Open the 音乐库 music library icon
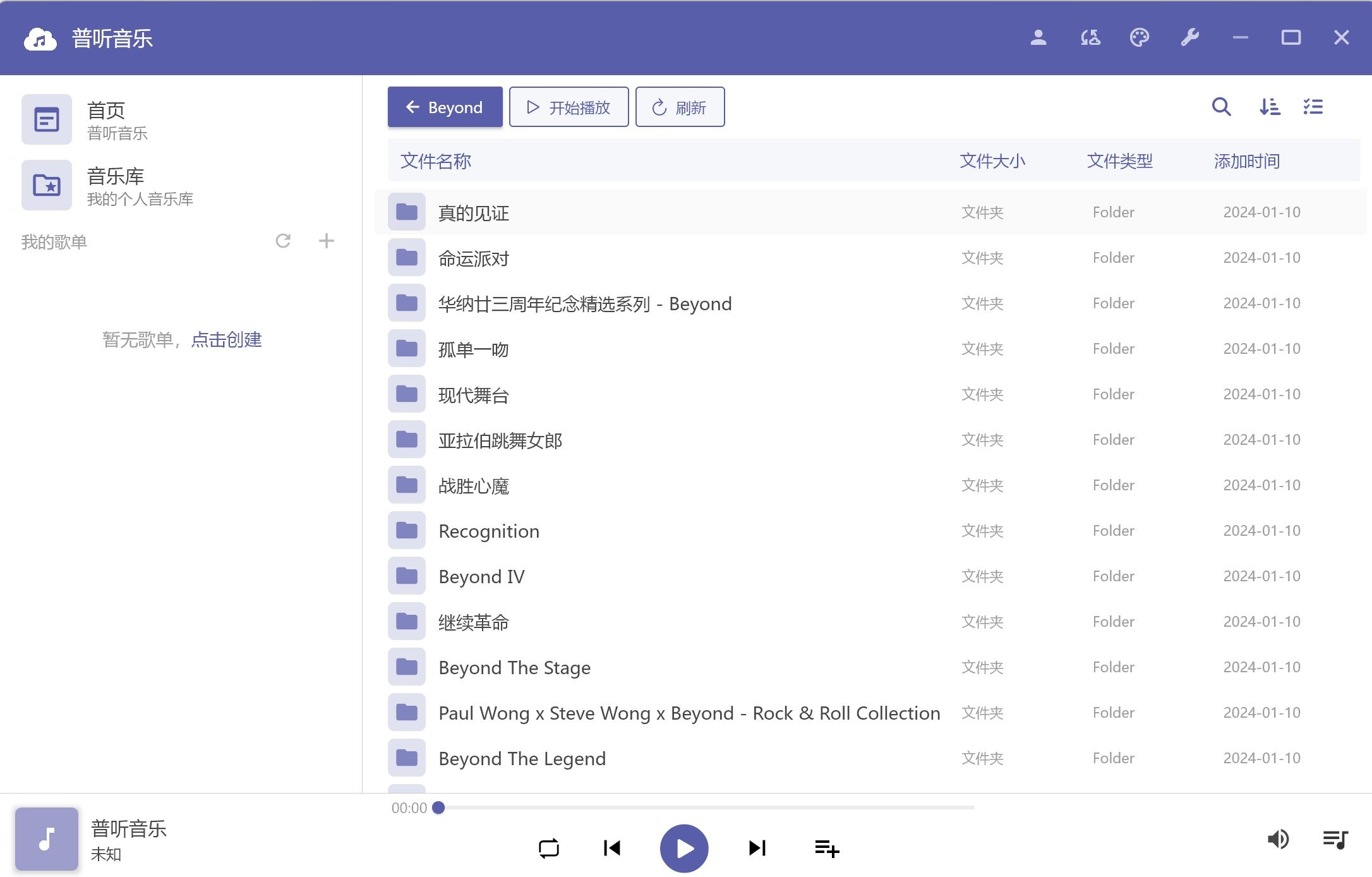Image resolution: width=1372 pixels, height=877 pixels. 47,185
